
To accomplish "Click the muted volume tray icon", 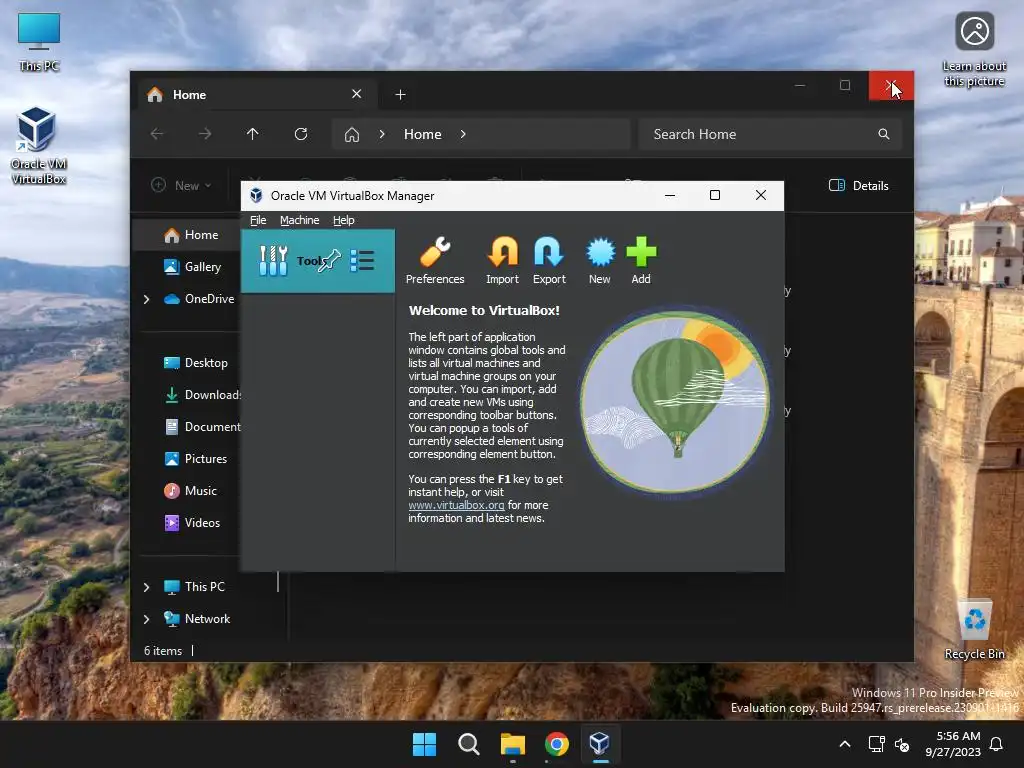I will (902, 744).
